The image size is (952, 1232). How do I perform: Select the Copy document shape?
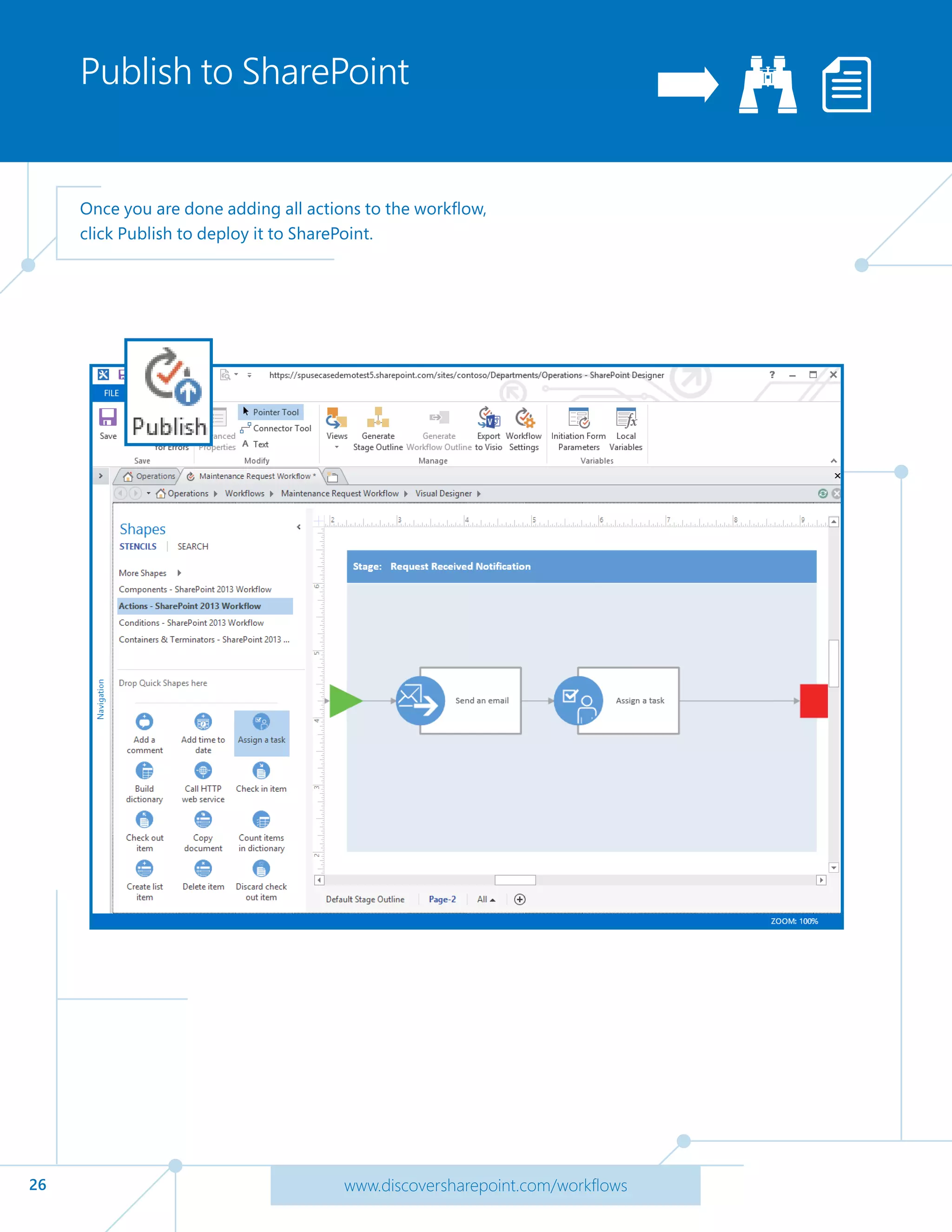(x=203, y=832)
